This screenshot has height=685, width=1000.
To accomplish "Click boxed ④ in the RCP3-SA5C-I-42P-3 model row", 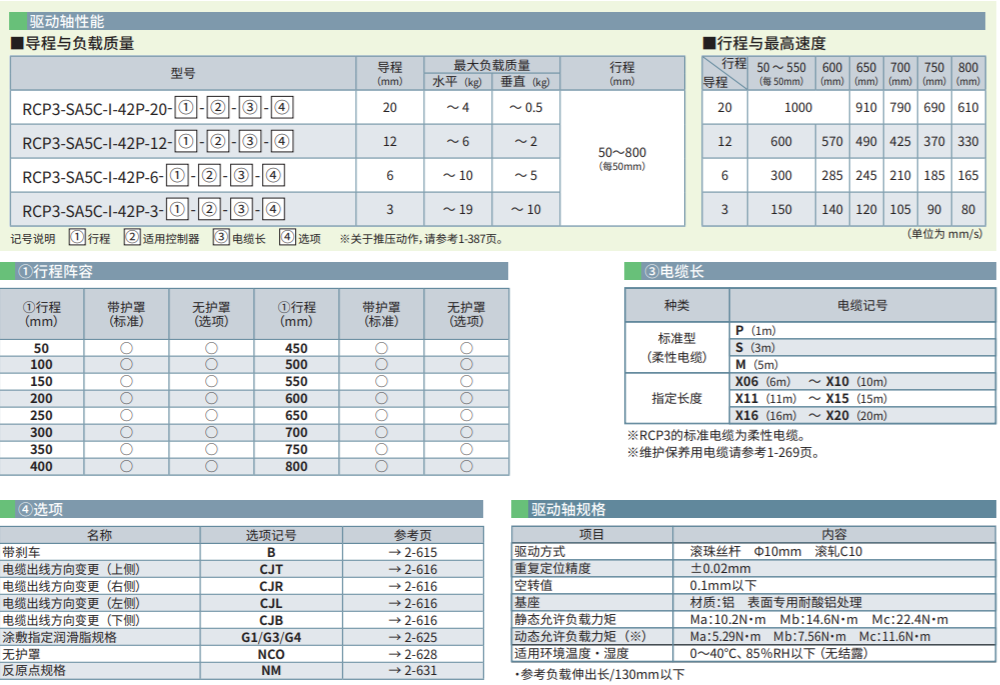I will (x=274, y=209).
